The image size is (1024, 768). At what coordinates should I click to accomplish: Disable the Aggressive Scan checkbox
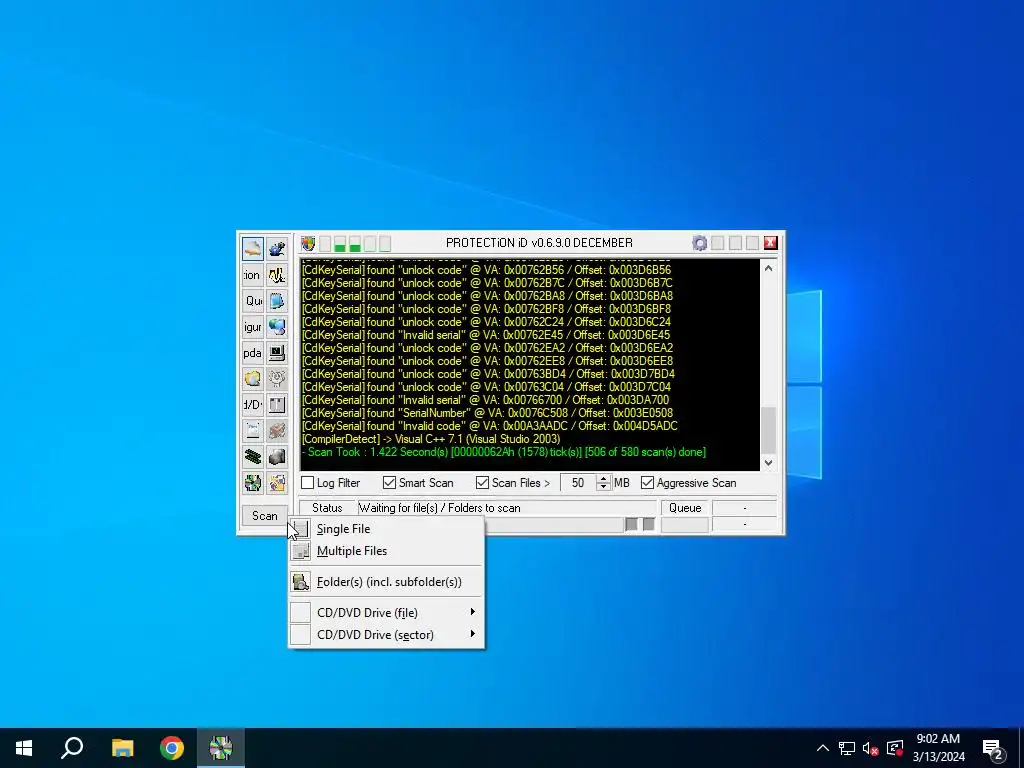(647, 483)
